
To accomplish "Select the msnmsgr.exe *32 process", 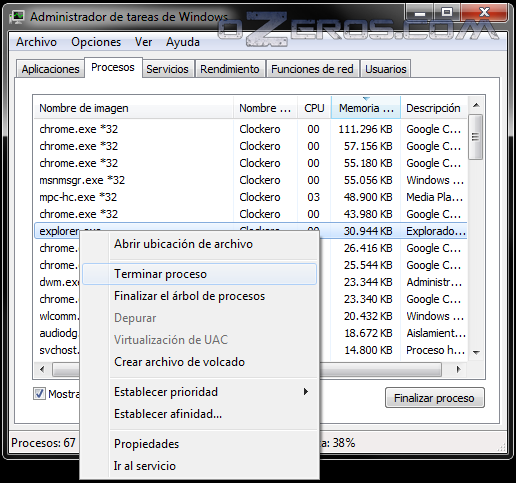I will 250,180.
